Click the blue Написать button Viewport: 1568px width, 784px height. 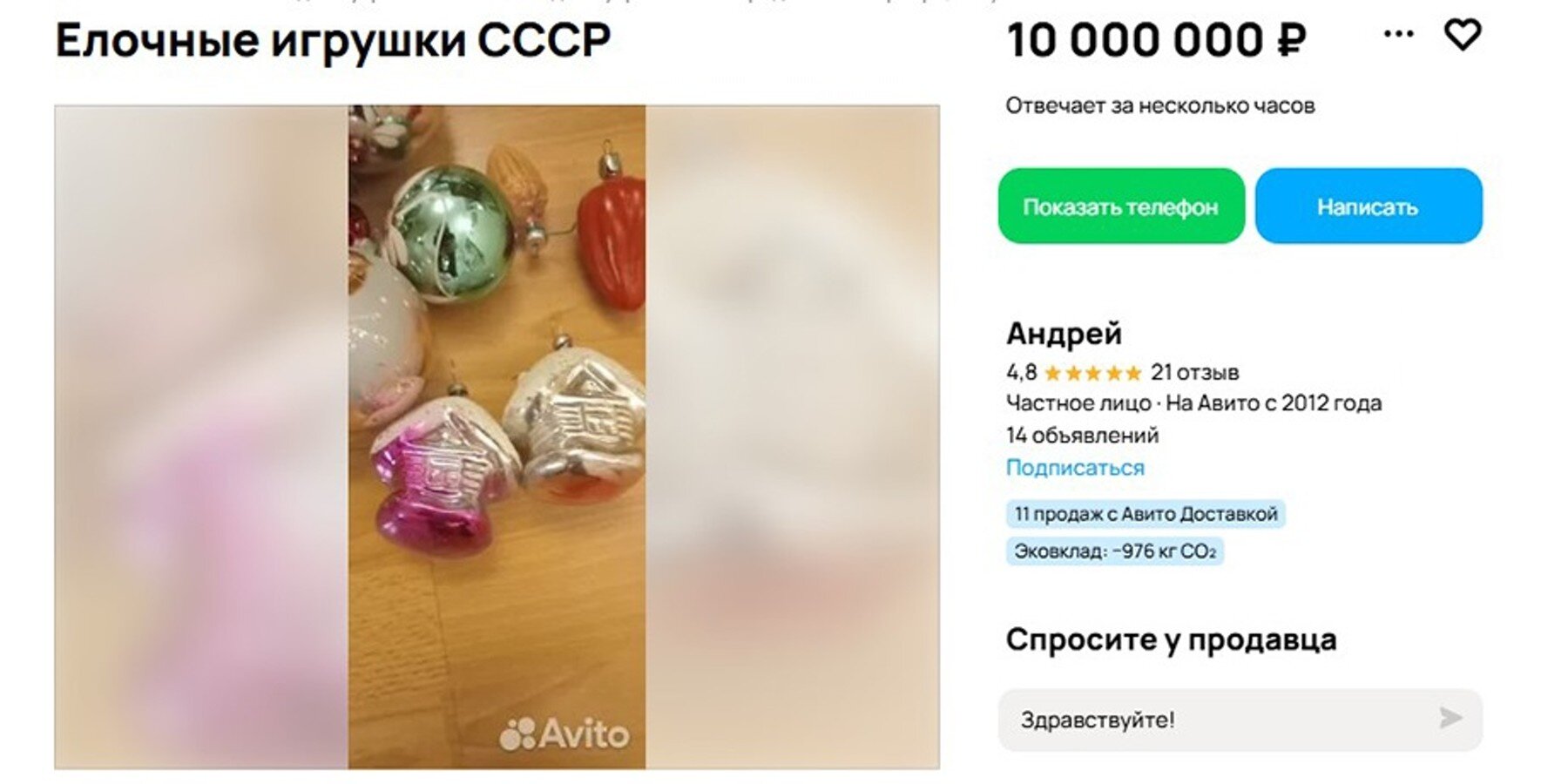click(1368, 206)
